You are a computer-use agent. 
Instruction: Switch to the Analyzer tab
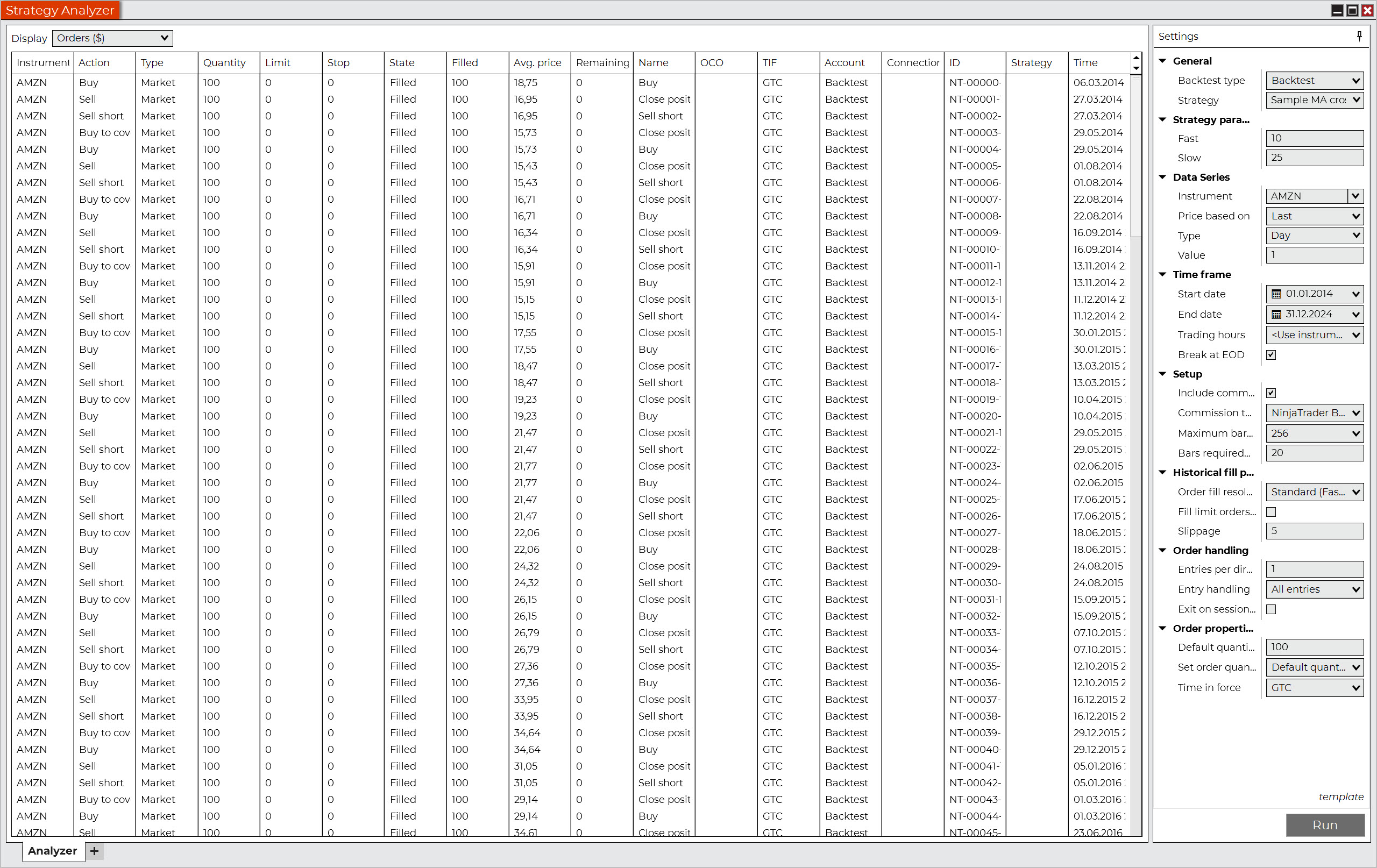pos(53,851)
